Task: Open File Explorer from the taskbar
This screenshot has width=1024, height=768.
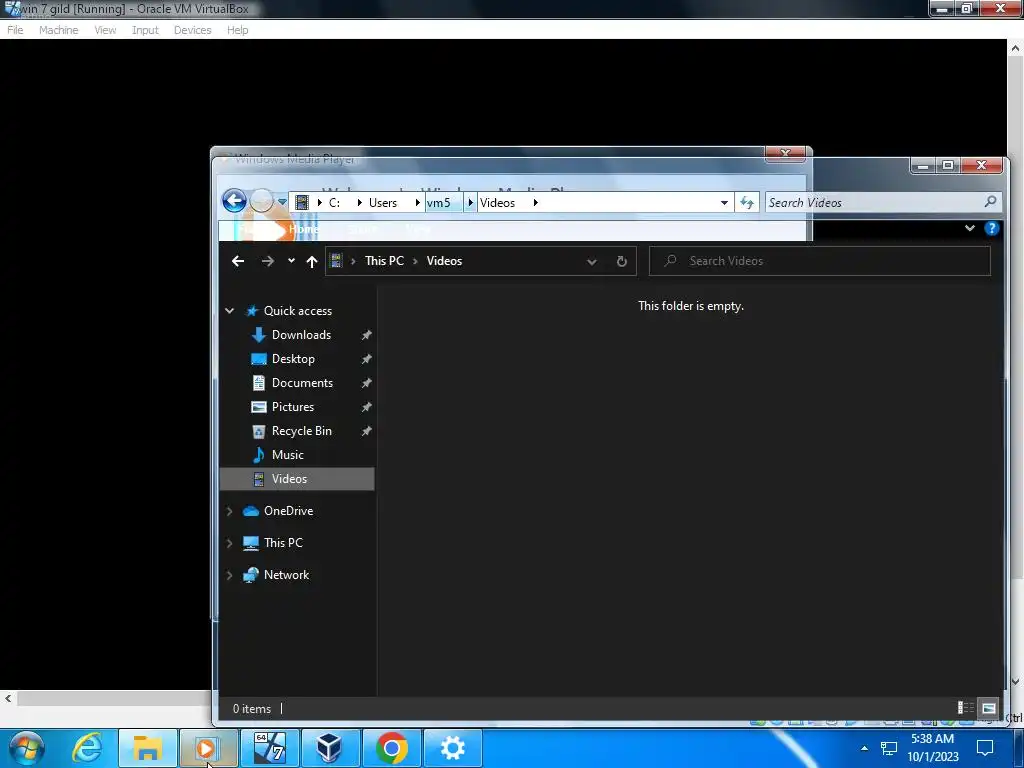Action: (x=148, y=748)
